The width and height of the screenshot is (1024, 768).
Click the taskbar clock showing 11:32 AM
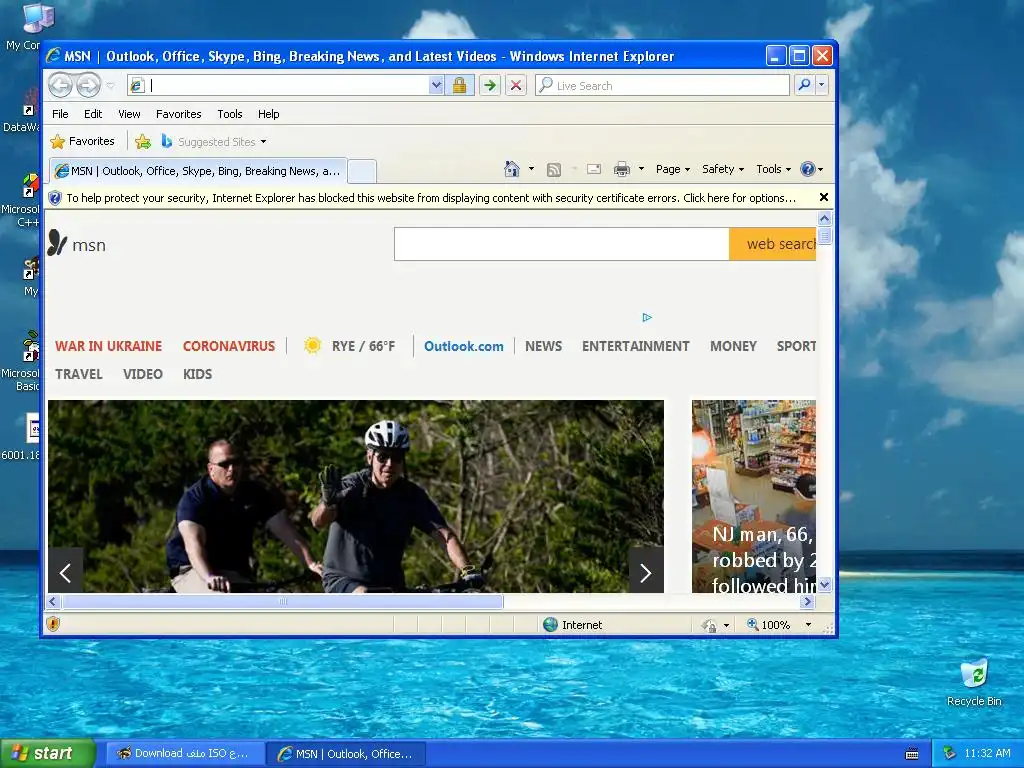click(987, 753)
